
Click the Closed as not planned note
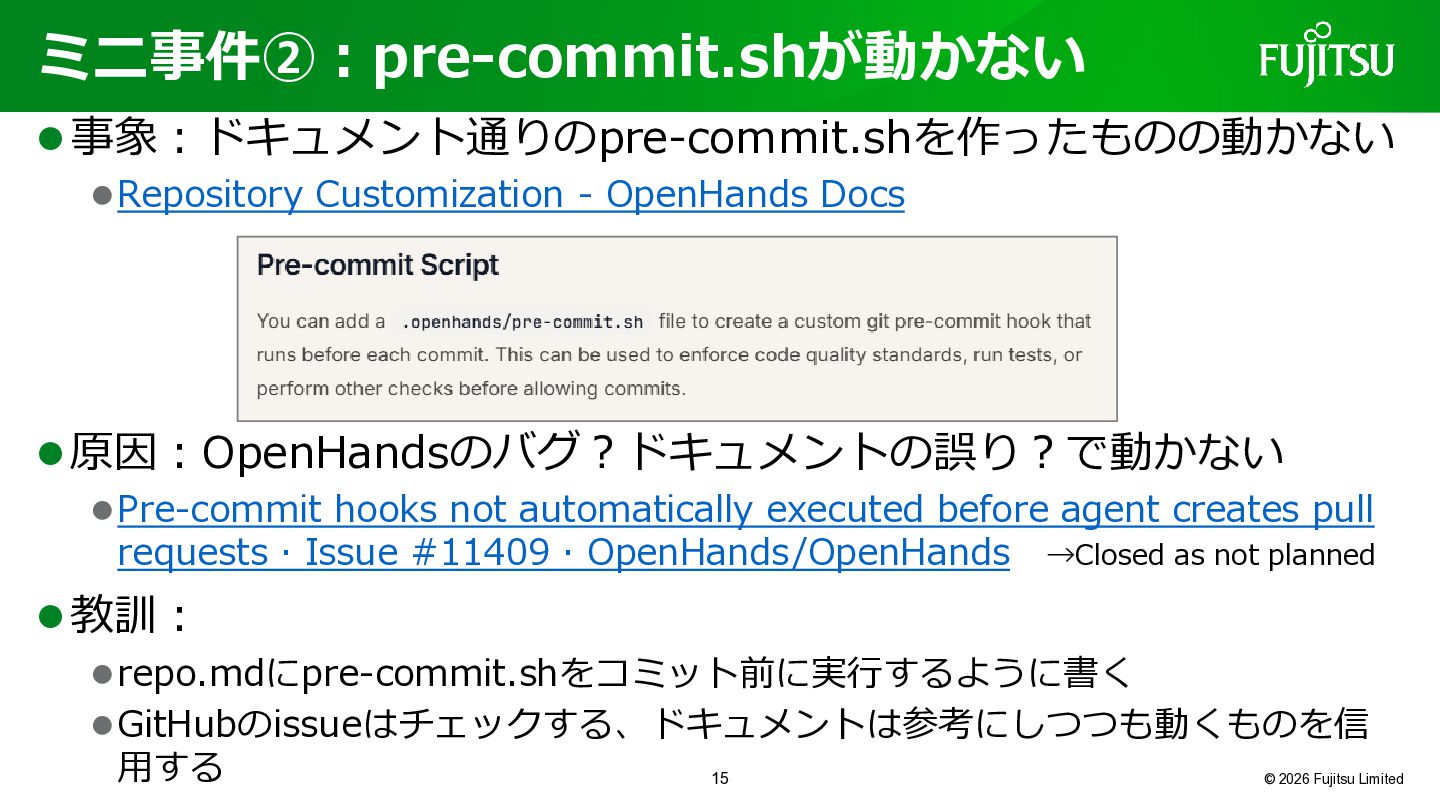(x=1210, y=555)
